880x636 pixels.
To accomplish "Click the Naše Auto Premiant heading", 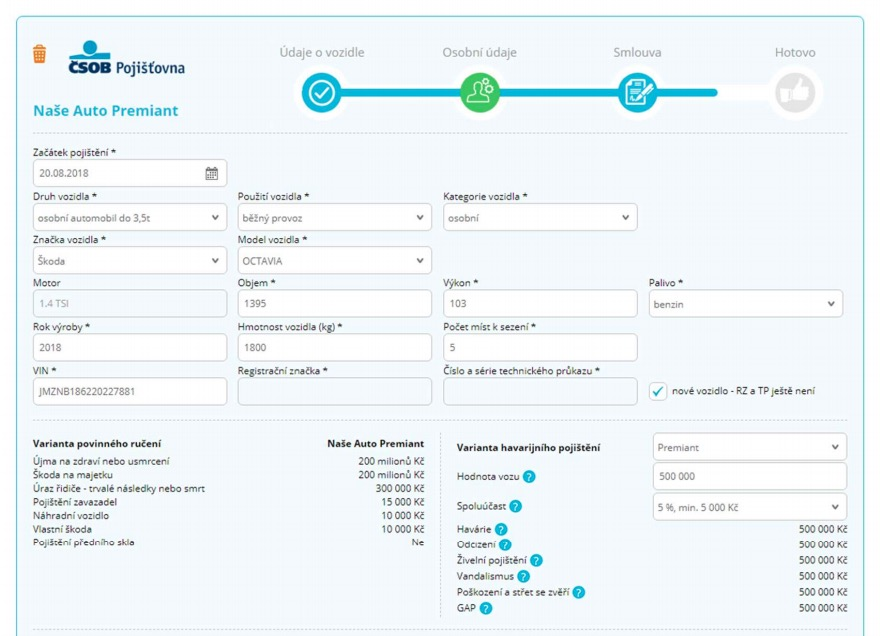I will pyautogui.click(x=106, y=111).
